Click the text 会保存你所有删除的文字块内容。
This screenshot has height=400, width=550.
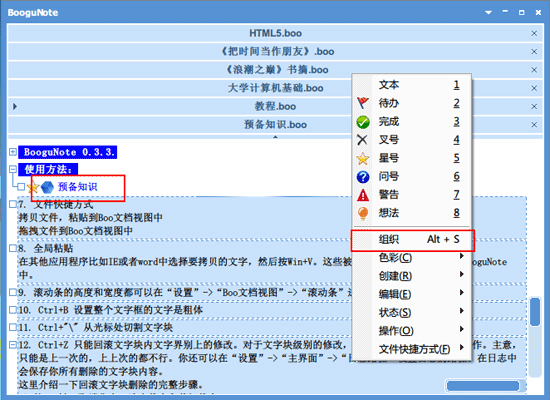(90, 371)
